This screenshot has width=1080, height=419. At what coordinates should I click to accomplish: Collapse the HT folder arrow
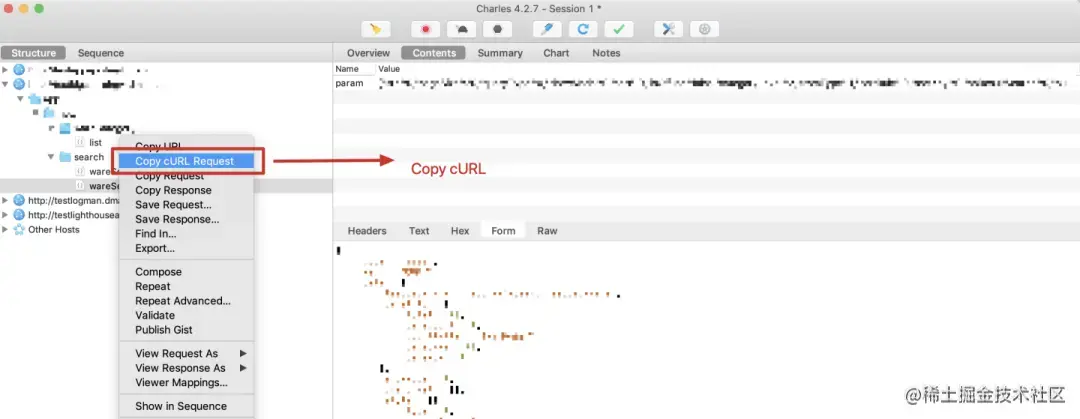click(21, 99)
